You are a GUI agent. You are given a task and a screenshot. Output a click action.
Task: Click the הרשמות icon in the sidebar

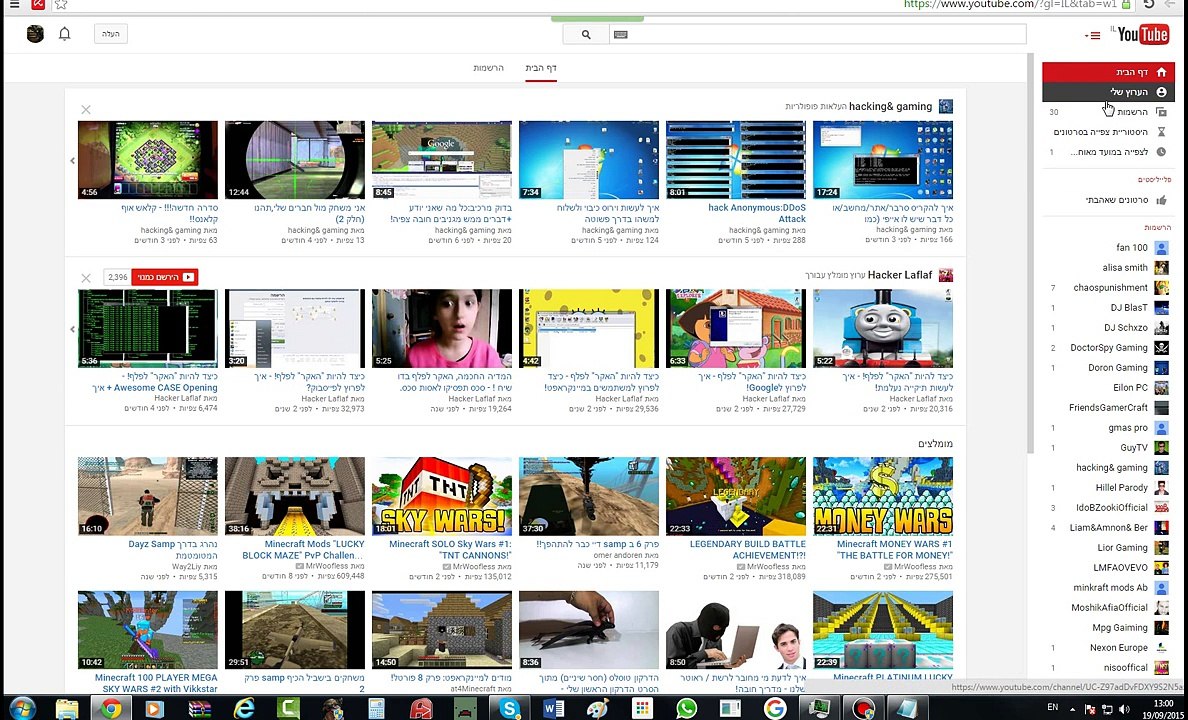(1161, 112)
